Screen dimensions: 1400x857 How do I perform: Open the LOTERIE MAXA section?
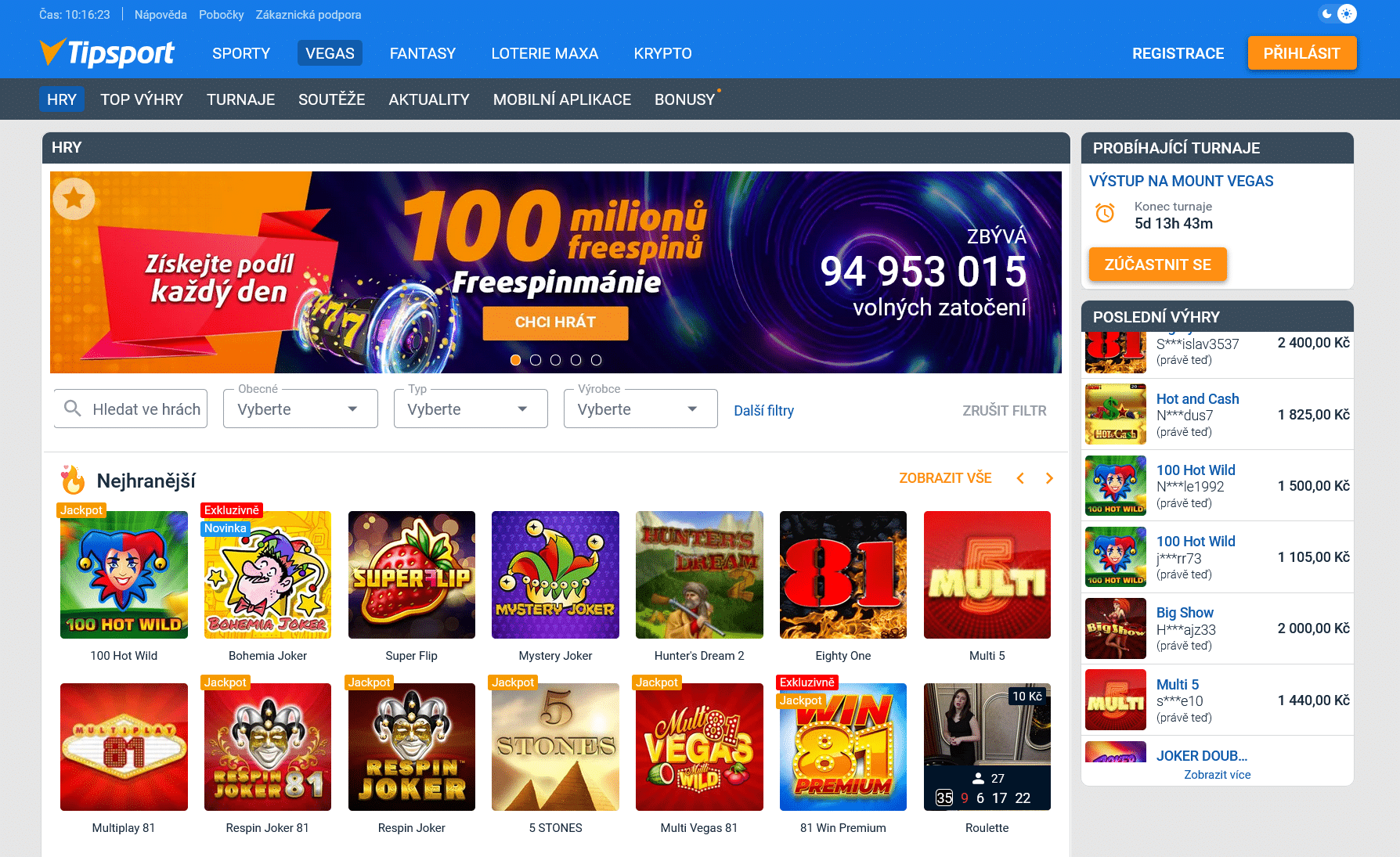(545, 53)
